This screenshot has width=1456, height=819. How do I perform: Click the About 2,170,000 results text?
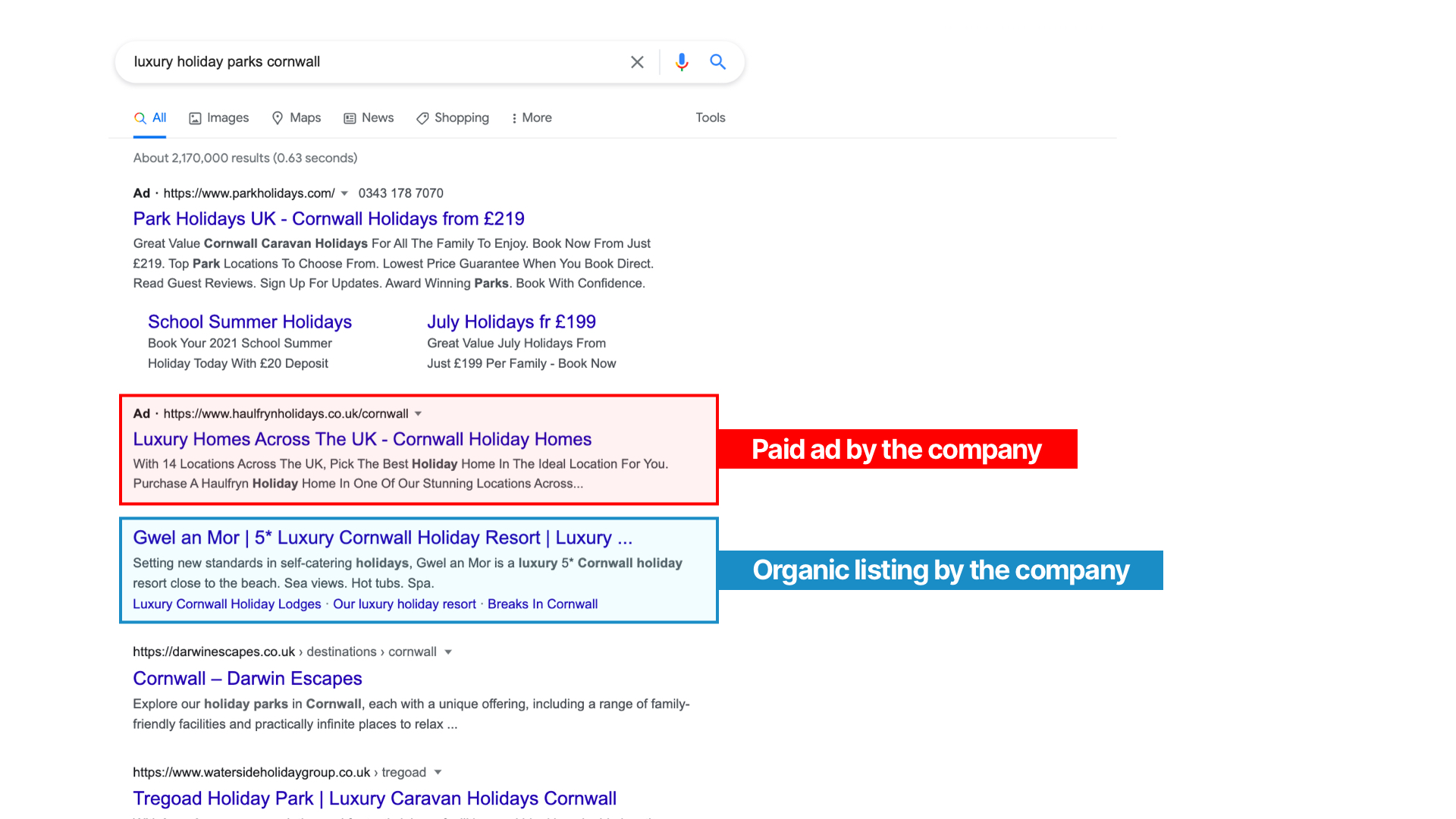coord(245,158)
